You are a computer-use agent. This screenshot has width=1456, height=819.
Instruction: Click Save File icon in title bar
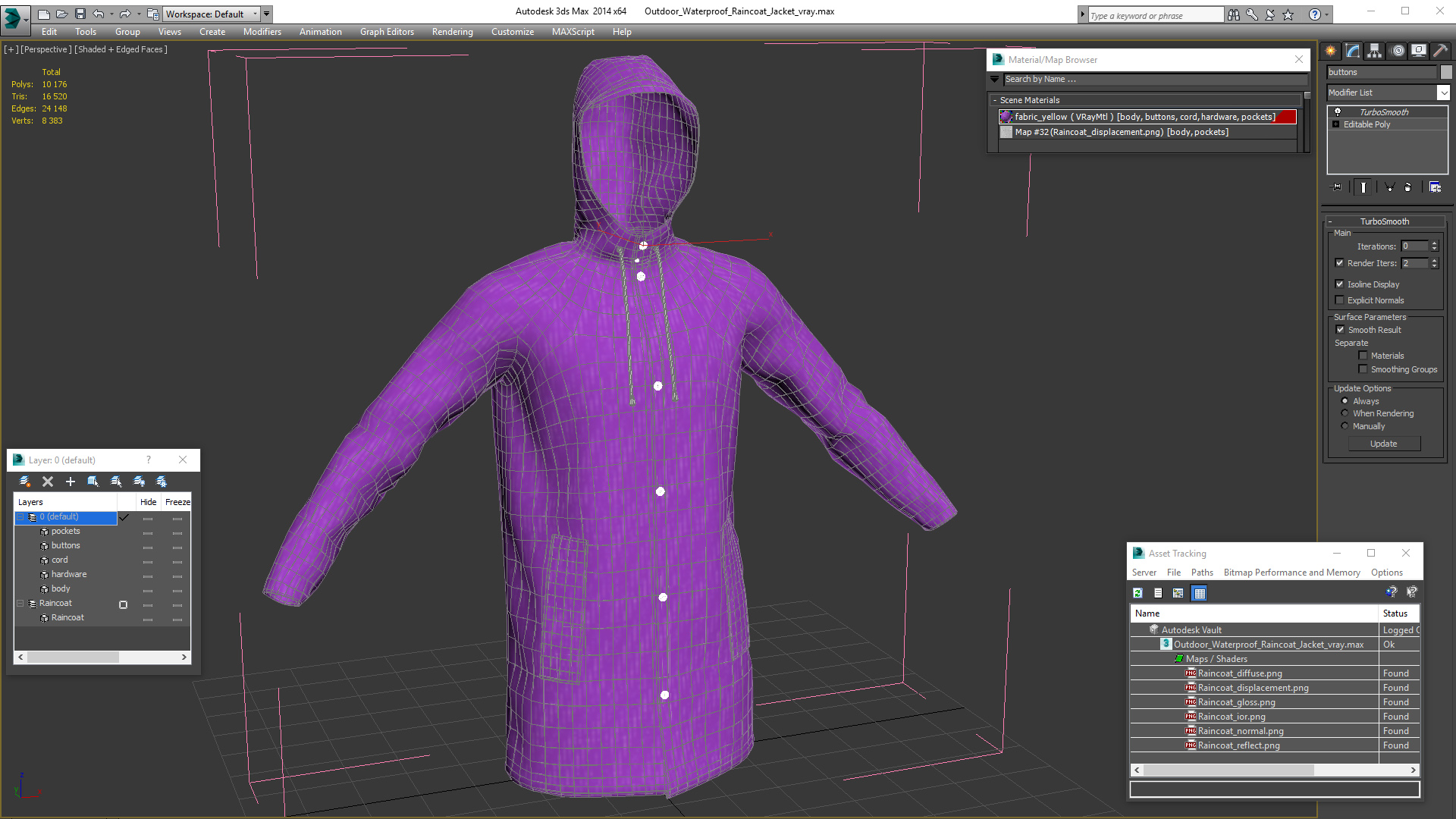[80, 14]
